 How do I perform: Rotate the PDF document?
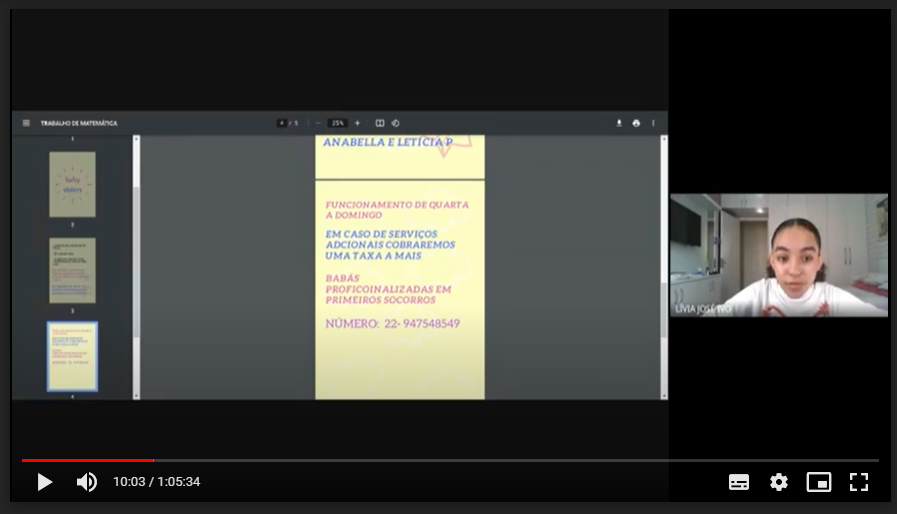[x=396, y=123]
